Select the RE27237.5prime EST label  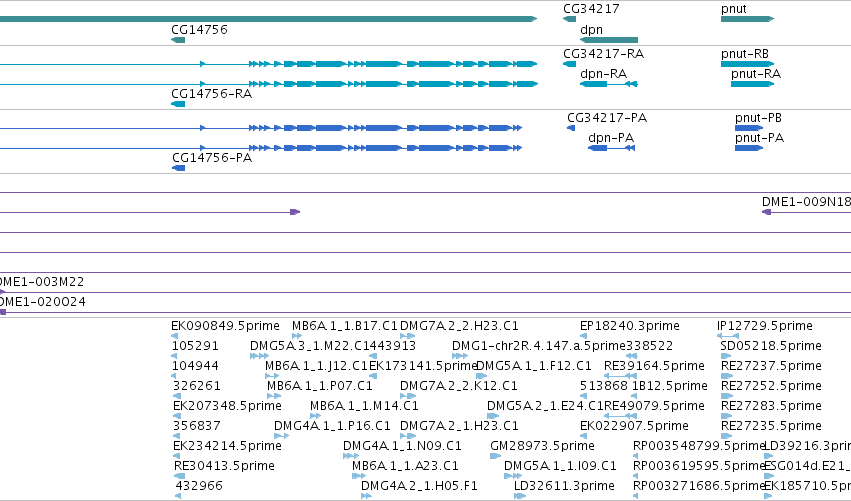tap(771, 366)
